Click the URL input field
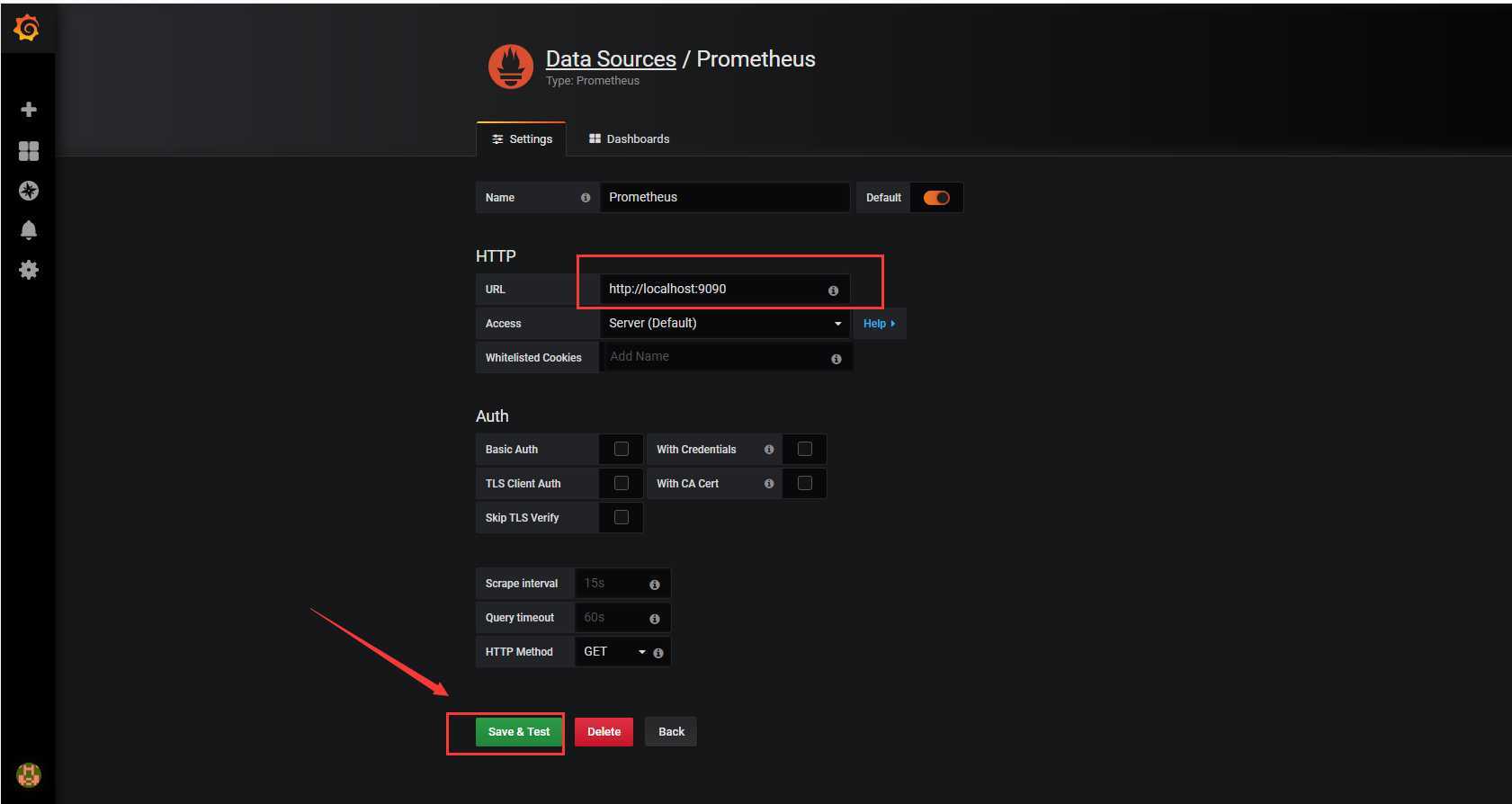The width and height of the screenshot is (1512, 804). (x=725, y=289)
